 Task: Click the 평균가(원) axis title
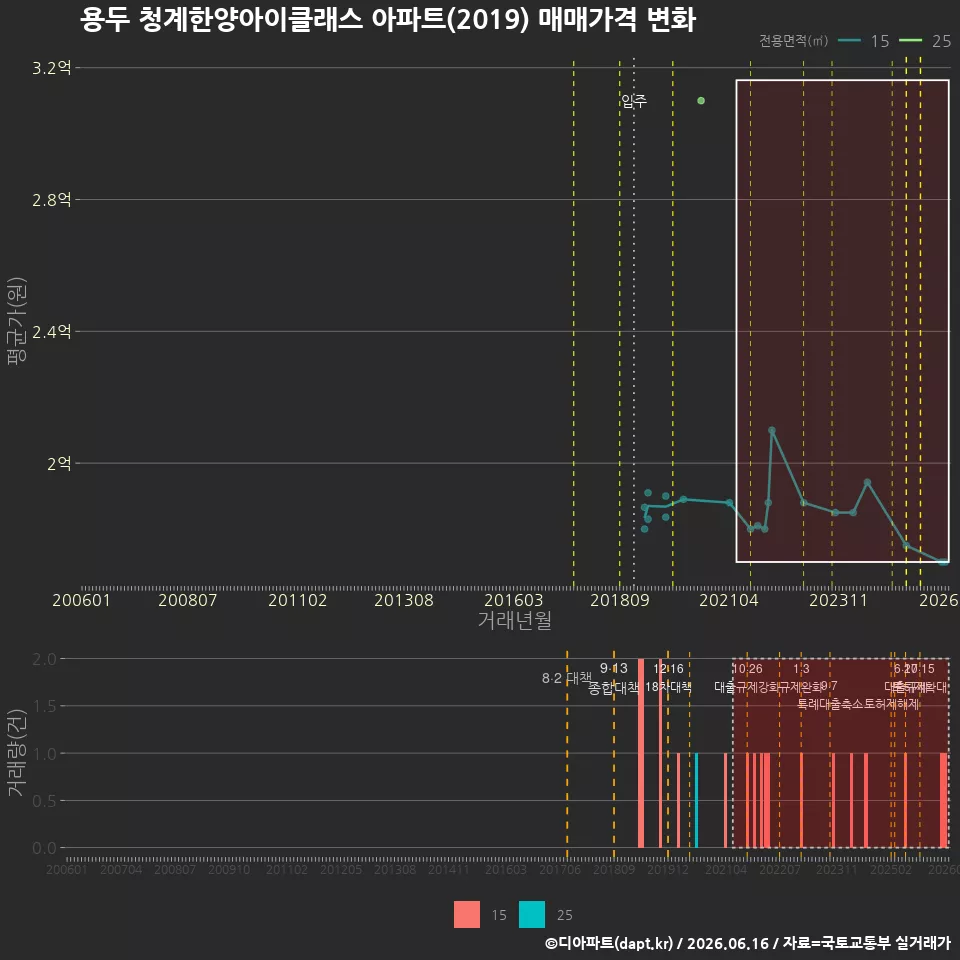point(17,321)
